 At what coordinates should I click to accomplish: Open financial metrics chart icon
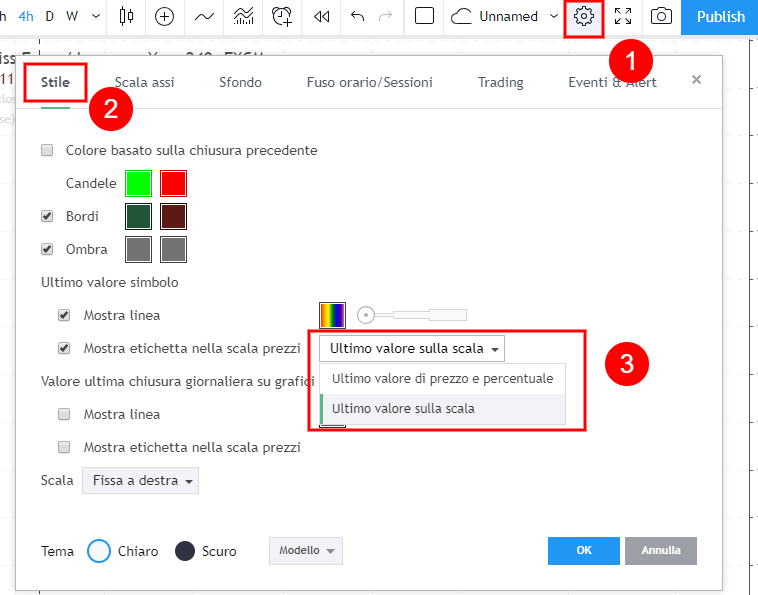point(243,16)
